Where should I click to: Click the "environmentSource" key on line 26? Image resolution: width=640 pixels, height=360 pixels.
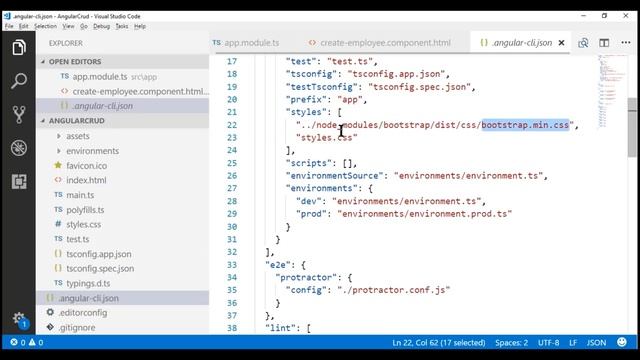point(334,176)
